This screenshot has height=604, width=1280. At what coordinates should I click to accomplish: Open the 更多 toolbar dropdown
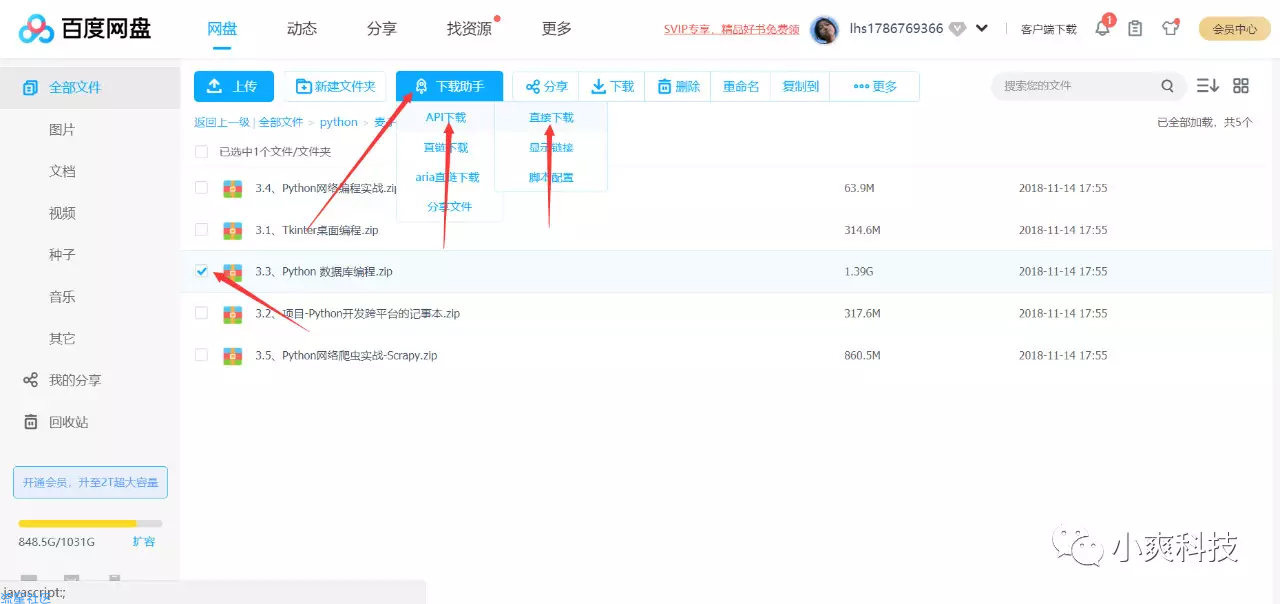coord(875,87)
